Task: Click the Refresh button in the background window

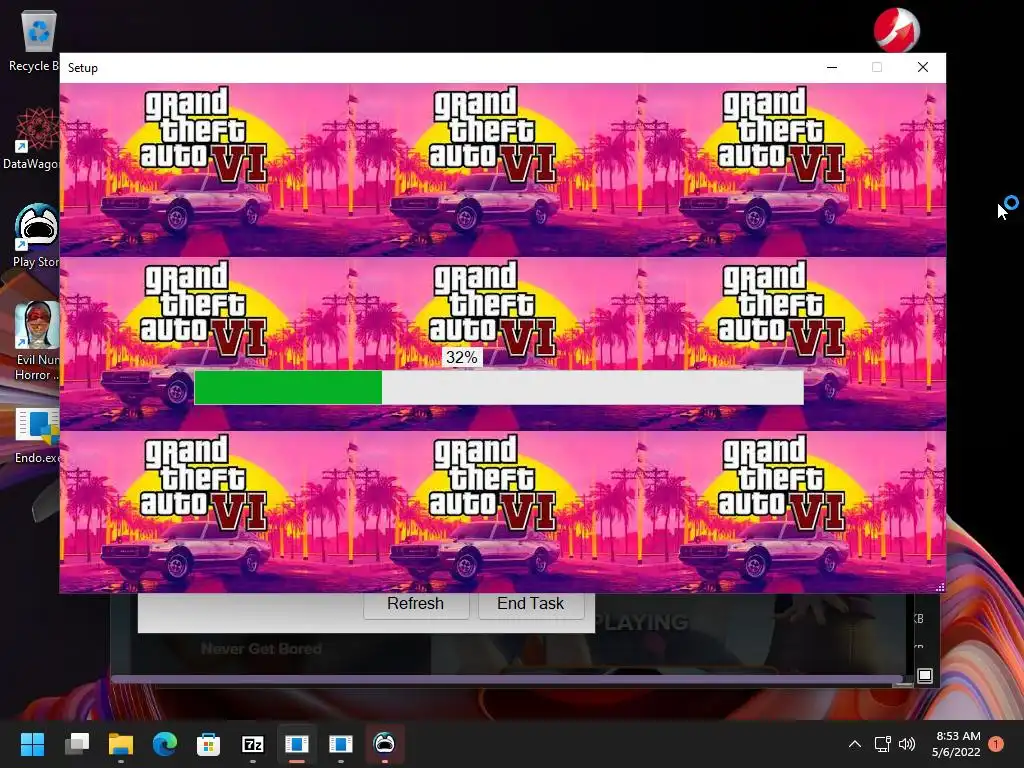Action: click(416, 605)
